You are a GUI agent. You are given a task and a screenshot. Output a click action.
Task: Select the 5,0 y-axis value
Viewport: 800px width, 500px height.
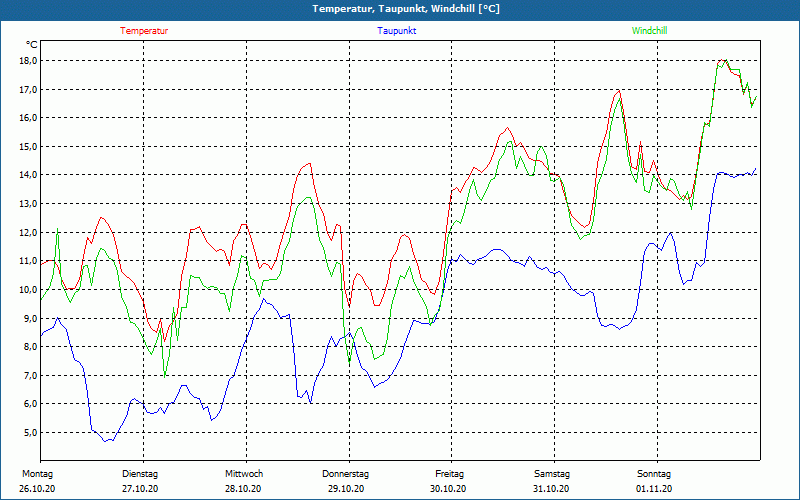pos(30,433)
